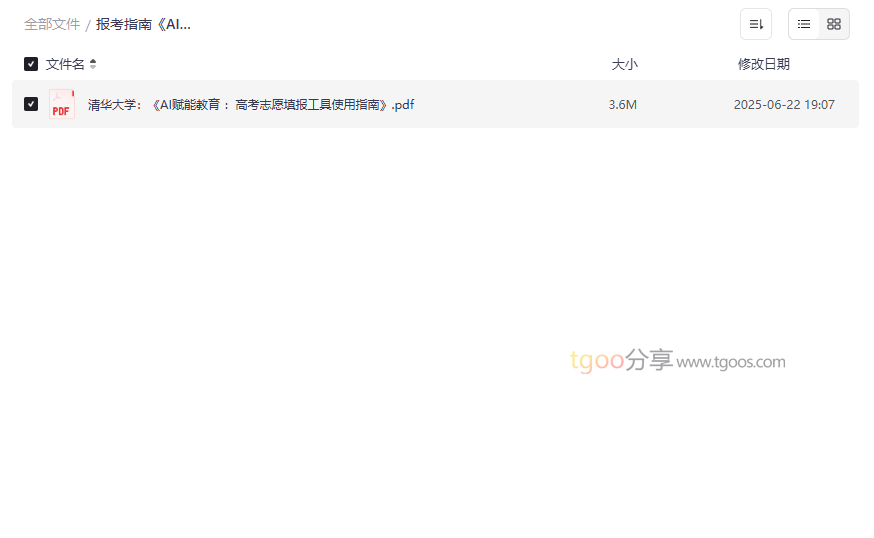This screenshot has height=538, width=874.
Task: Click the tgoo分享 watermark logo
Action: point(621,360)
